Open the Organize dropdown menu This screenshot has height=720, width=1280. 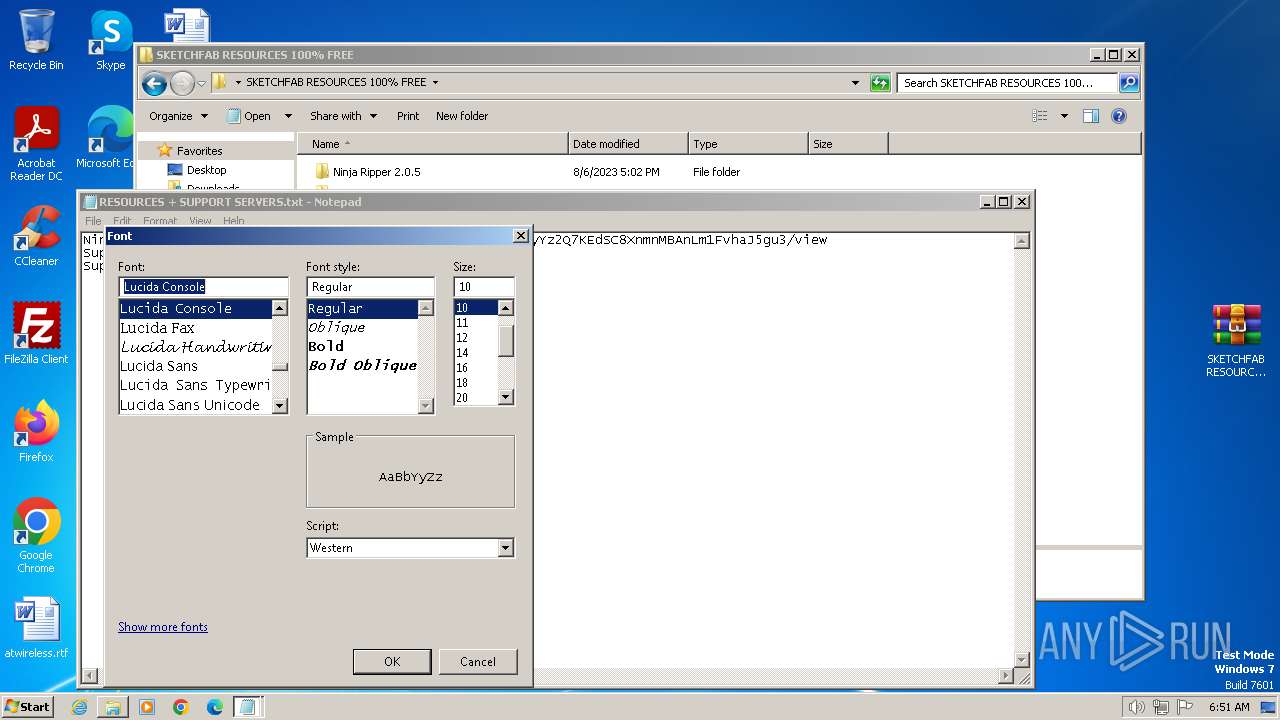[x=178, y=116]
